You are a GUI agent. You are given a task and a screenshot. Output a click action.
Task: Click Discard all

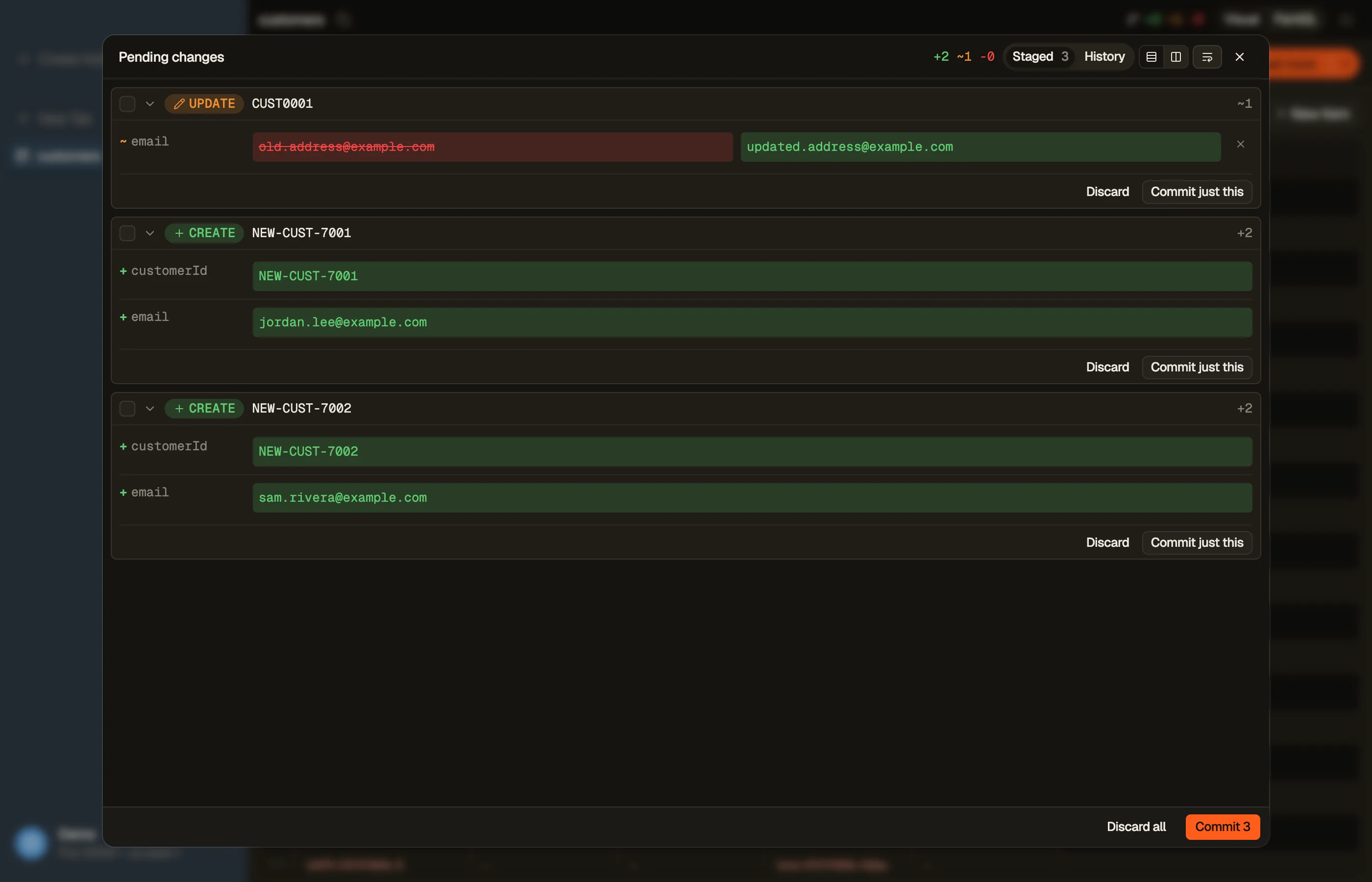point(1136,827)
